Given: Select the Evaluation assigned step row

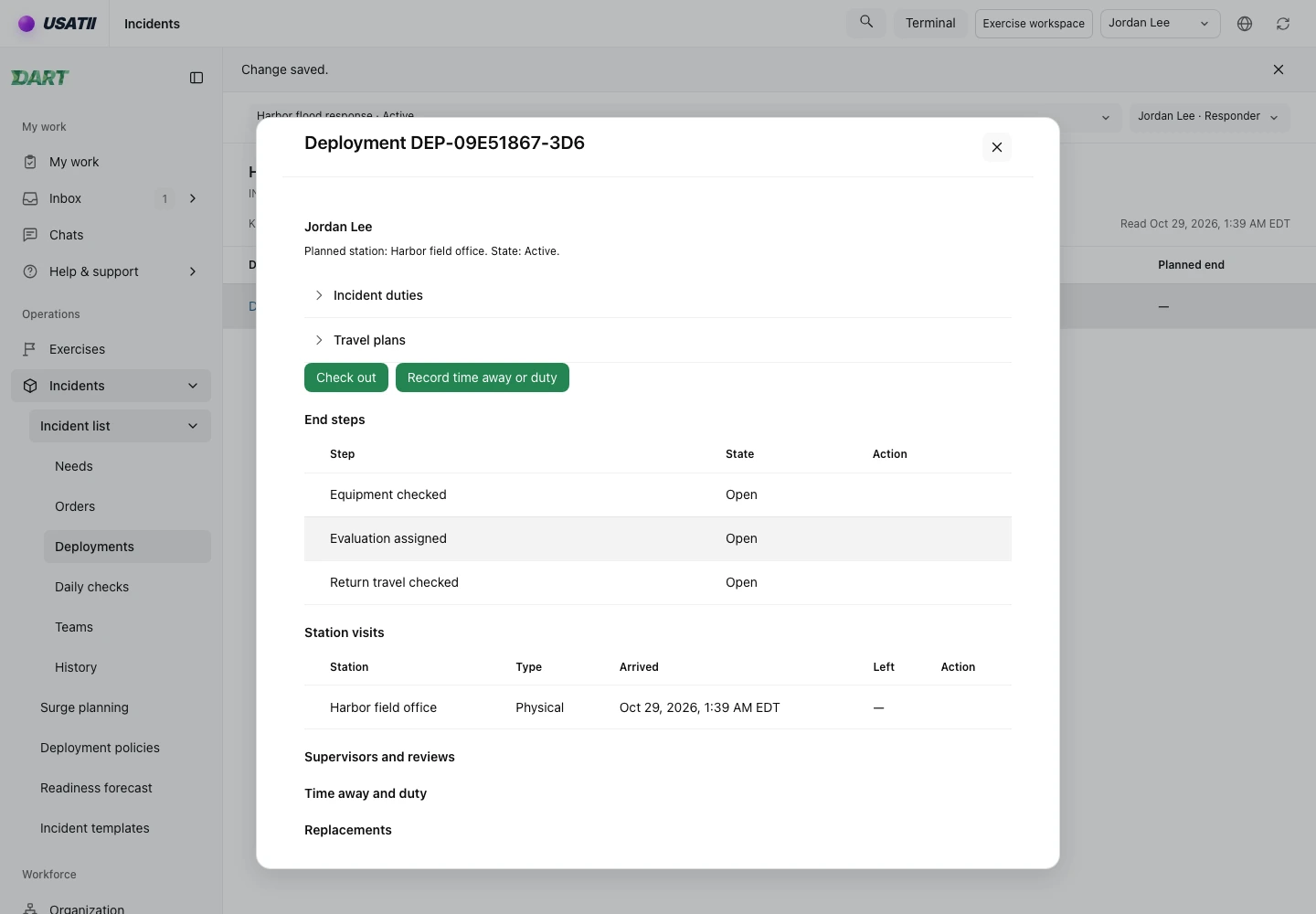Looking at the screenshot, I should click(x=658, y=538).
